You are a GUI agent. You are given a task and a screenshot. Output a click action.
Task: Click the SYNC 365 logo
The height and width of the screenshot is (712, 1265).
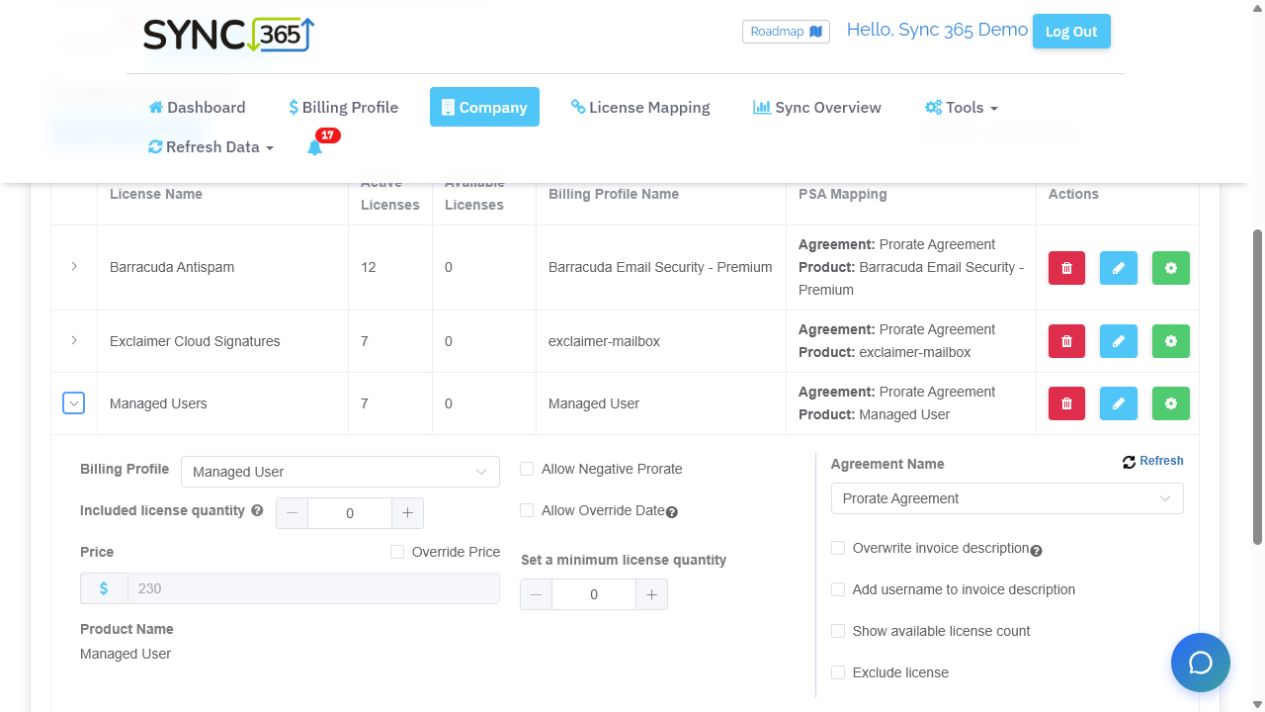(x=229, y=35)
